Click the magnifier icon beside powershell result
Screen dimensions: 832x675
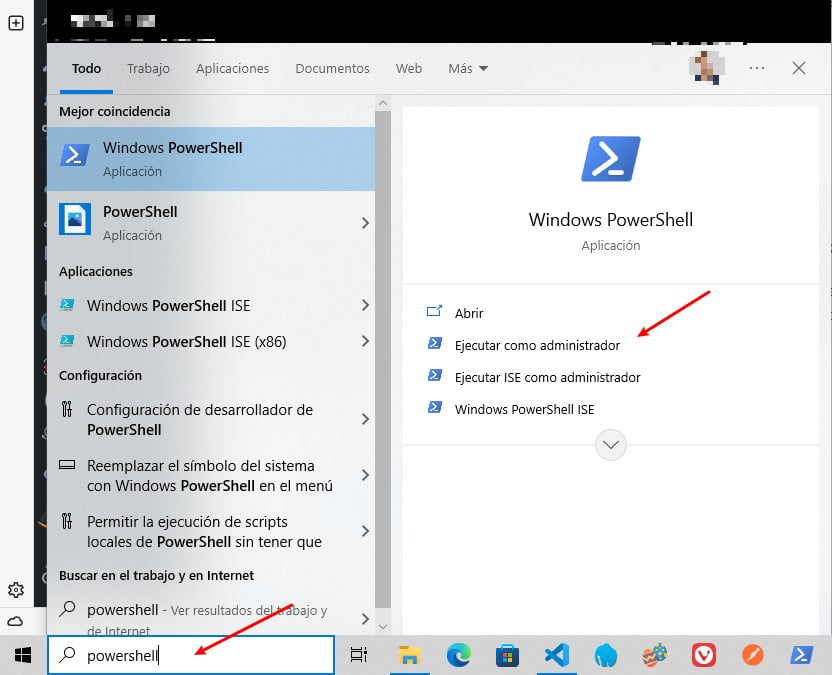pos(67,609)
